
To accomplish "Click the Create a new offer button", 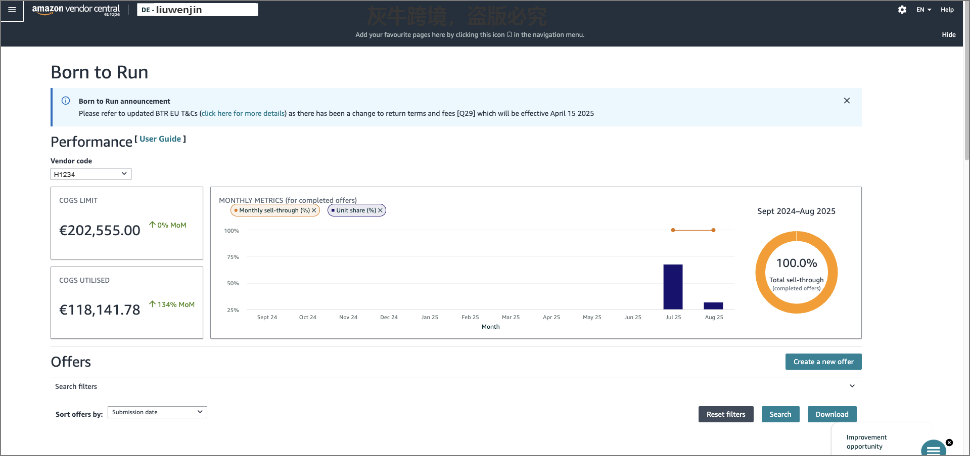I will point(823,361).
